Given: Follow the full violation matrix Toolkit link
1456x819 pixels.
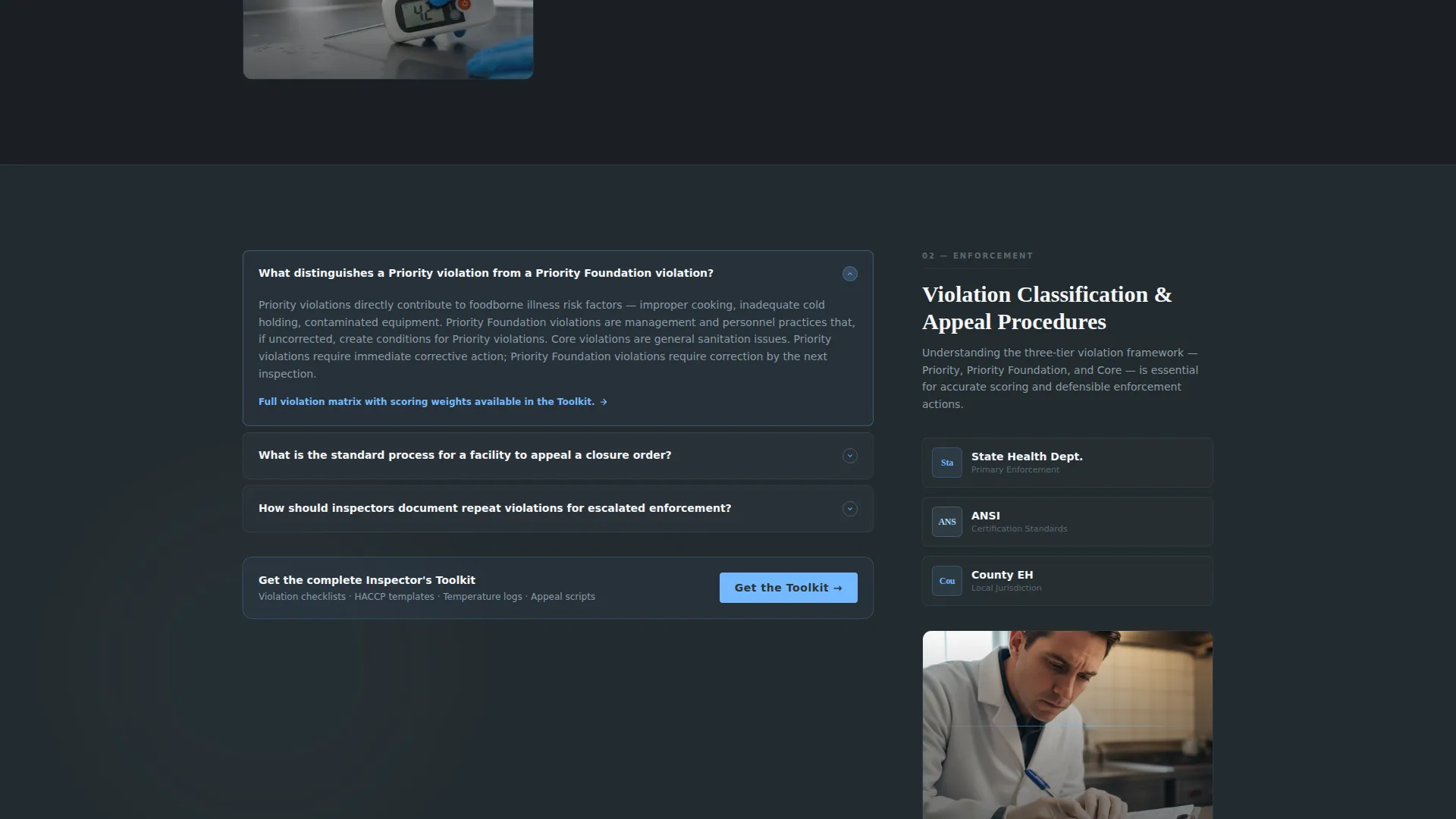Looking at the screenshot, I should pos(432,402).
